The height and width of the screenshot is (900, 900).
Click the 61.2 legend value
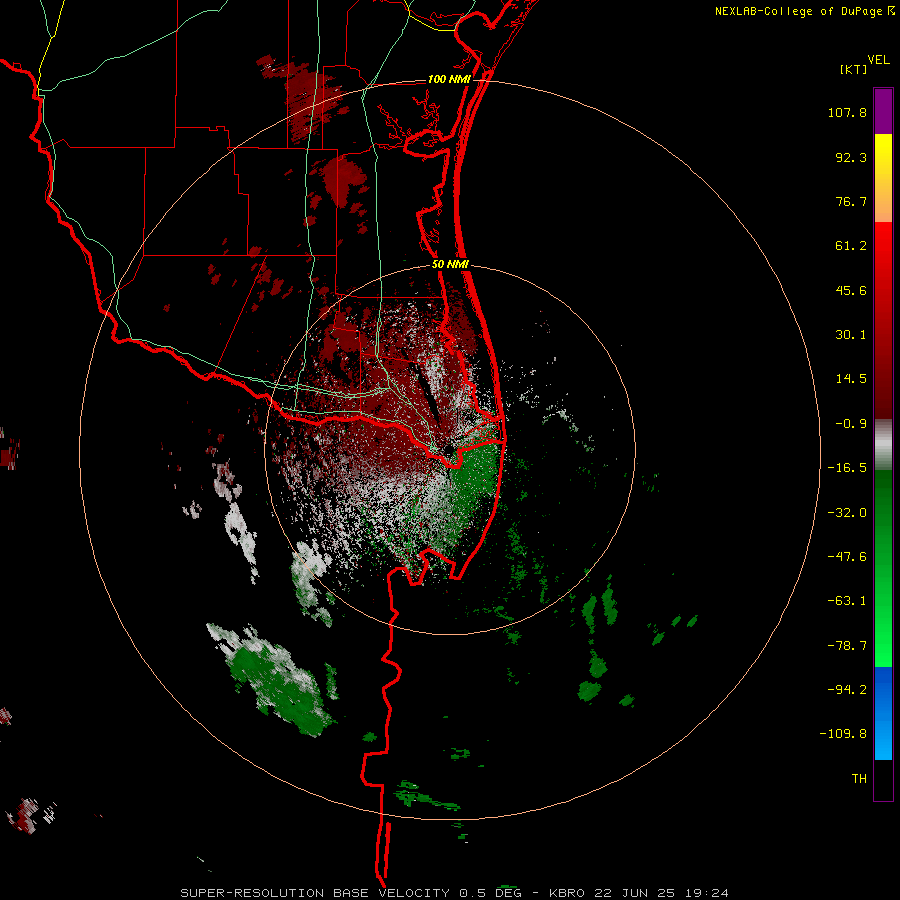coord(851,246)
